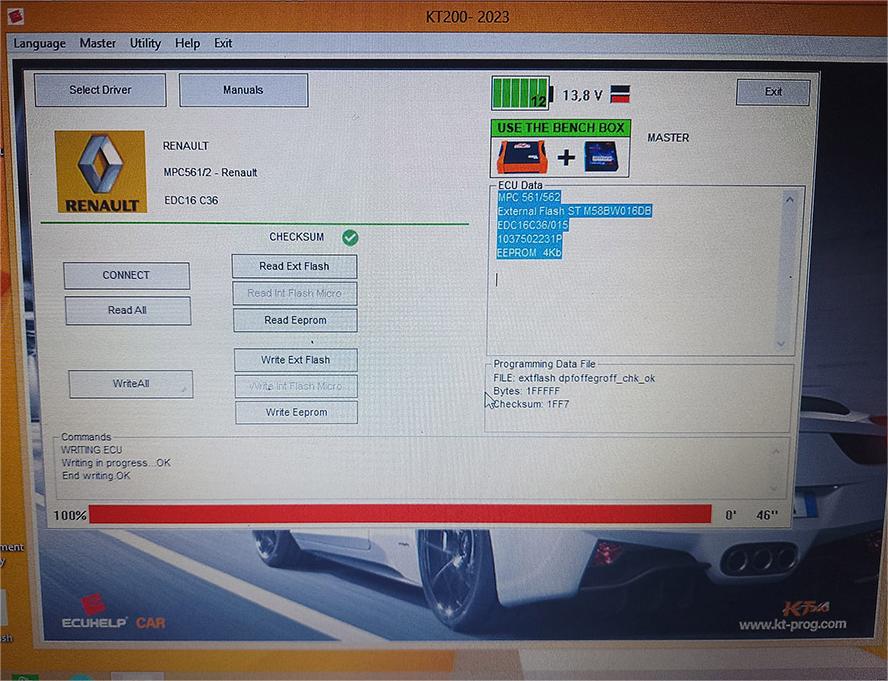The image size is (888, 681).
Task: Click the Renault logo image
Action: pyautogui.click(x=101, y=172)
